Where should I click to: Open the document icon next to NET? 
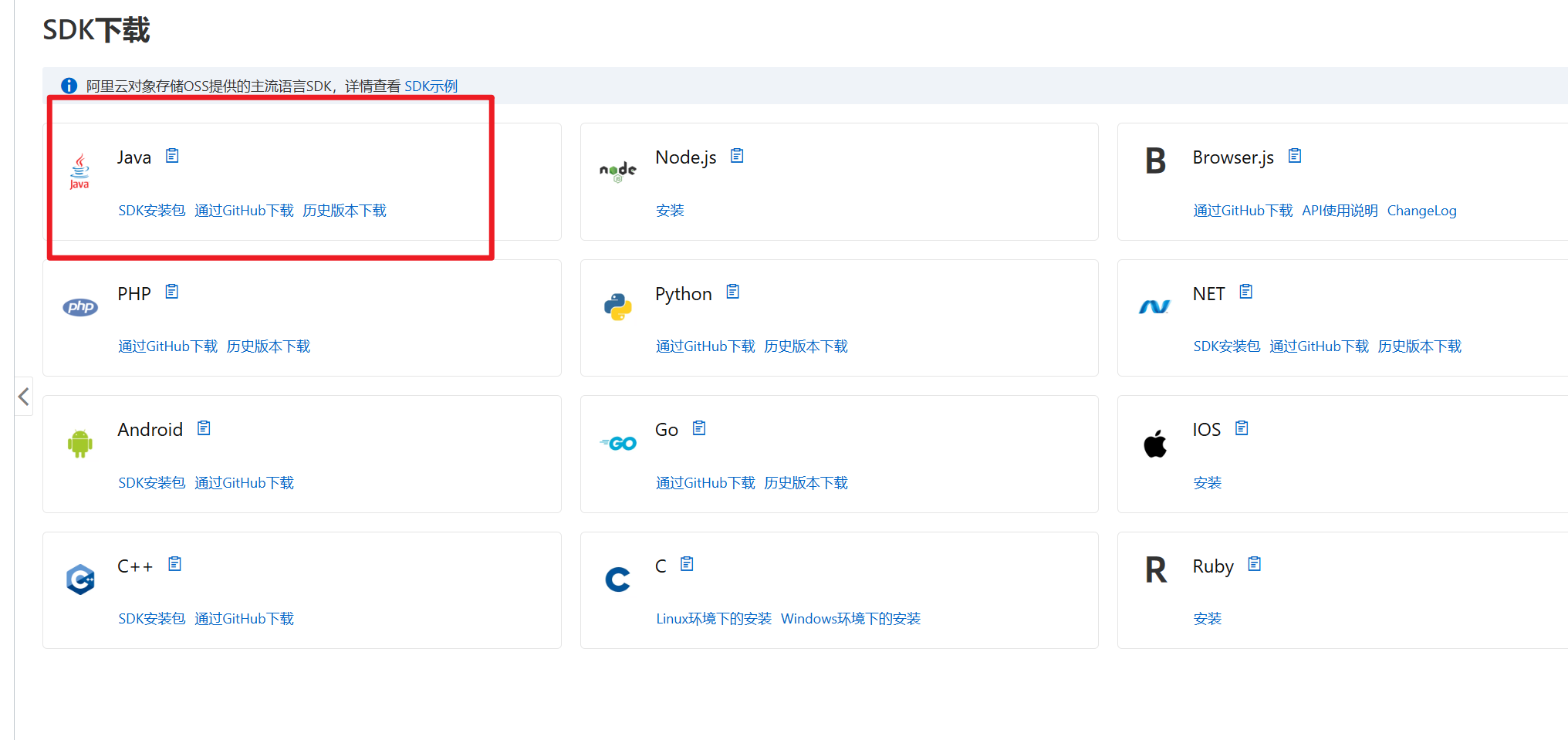tap(1246, 292)
